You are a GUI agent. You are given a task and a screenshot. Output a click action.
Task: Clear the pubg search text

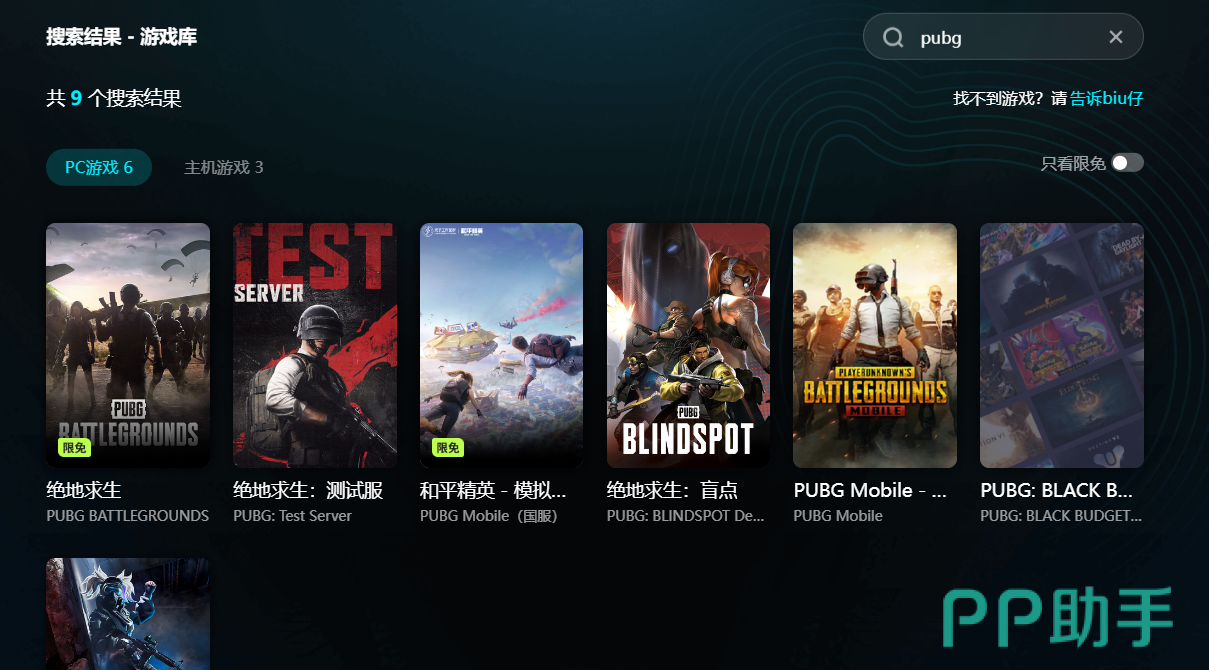[1116, 37]
